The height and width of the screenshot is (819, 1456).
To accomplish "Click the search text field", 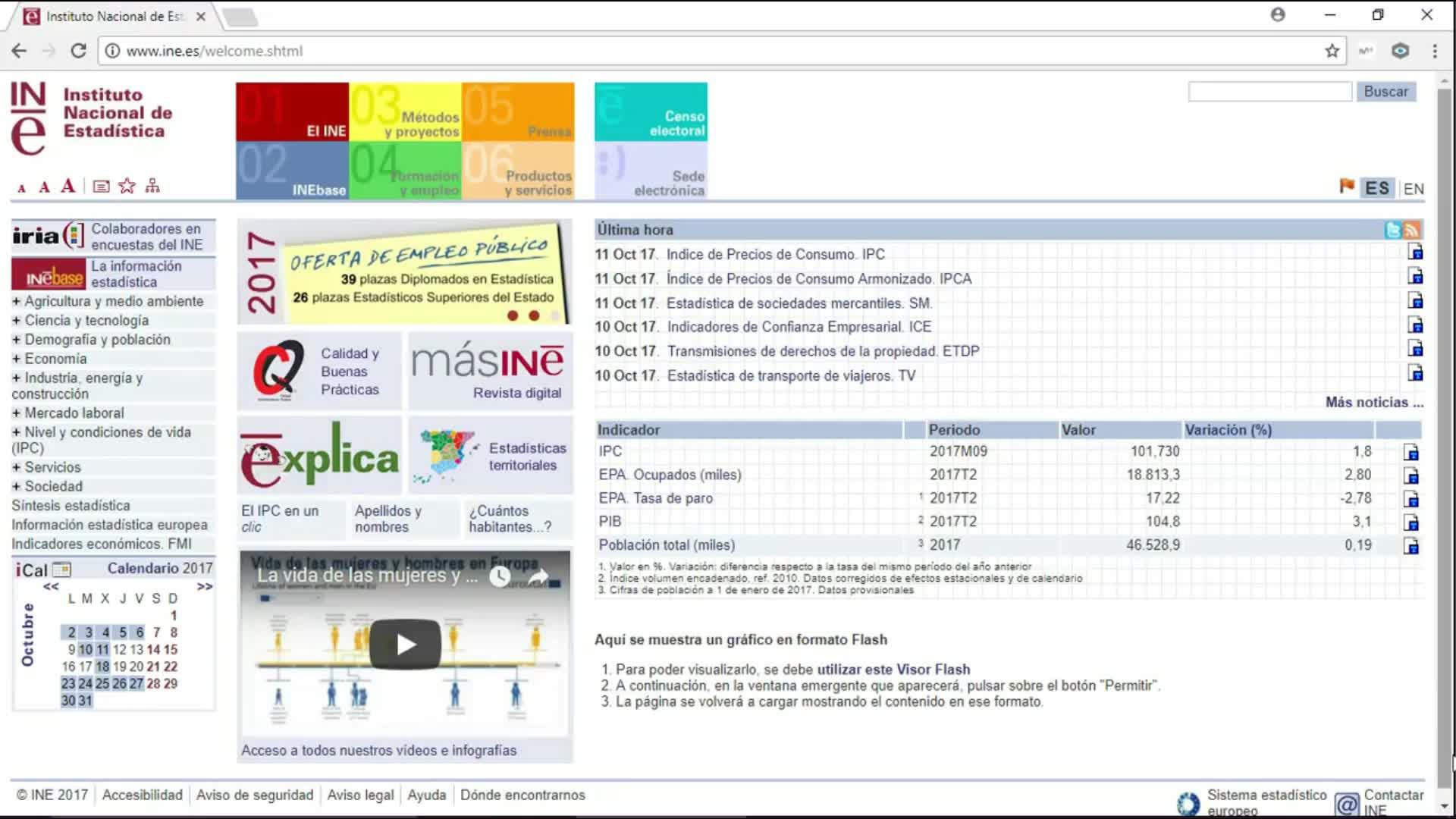I will click(x=1270, y=91).
